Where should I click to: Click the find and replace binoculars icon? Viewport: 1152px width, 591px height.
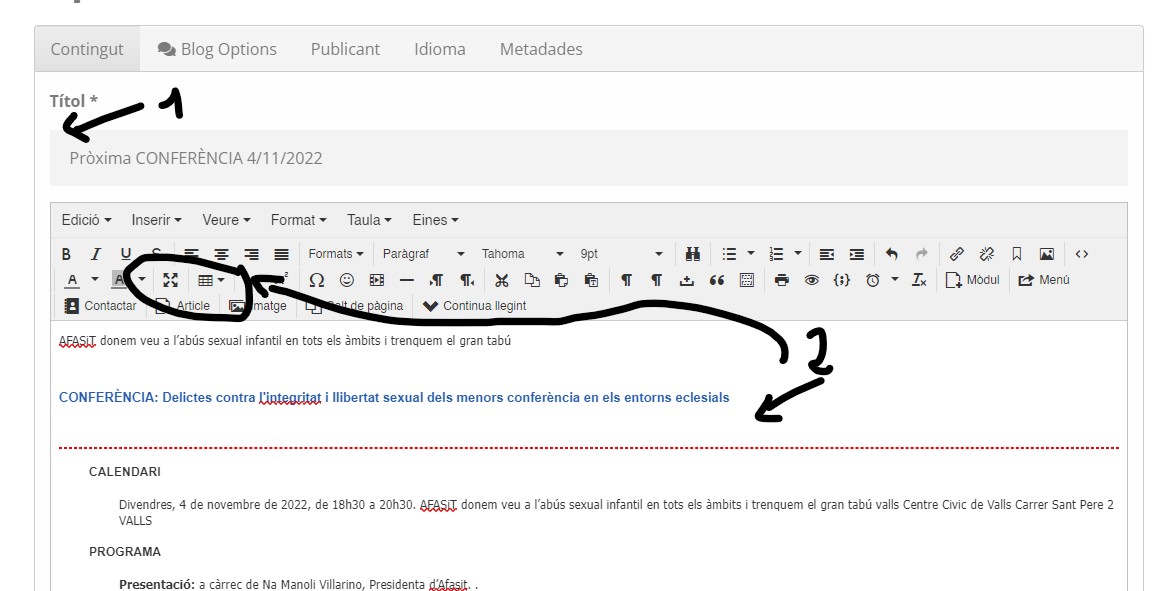pos(693,254)
